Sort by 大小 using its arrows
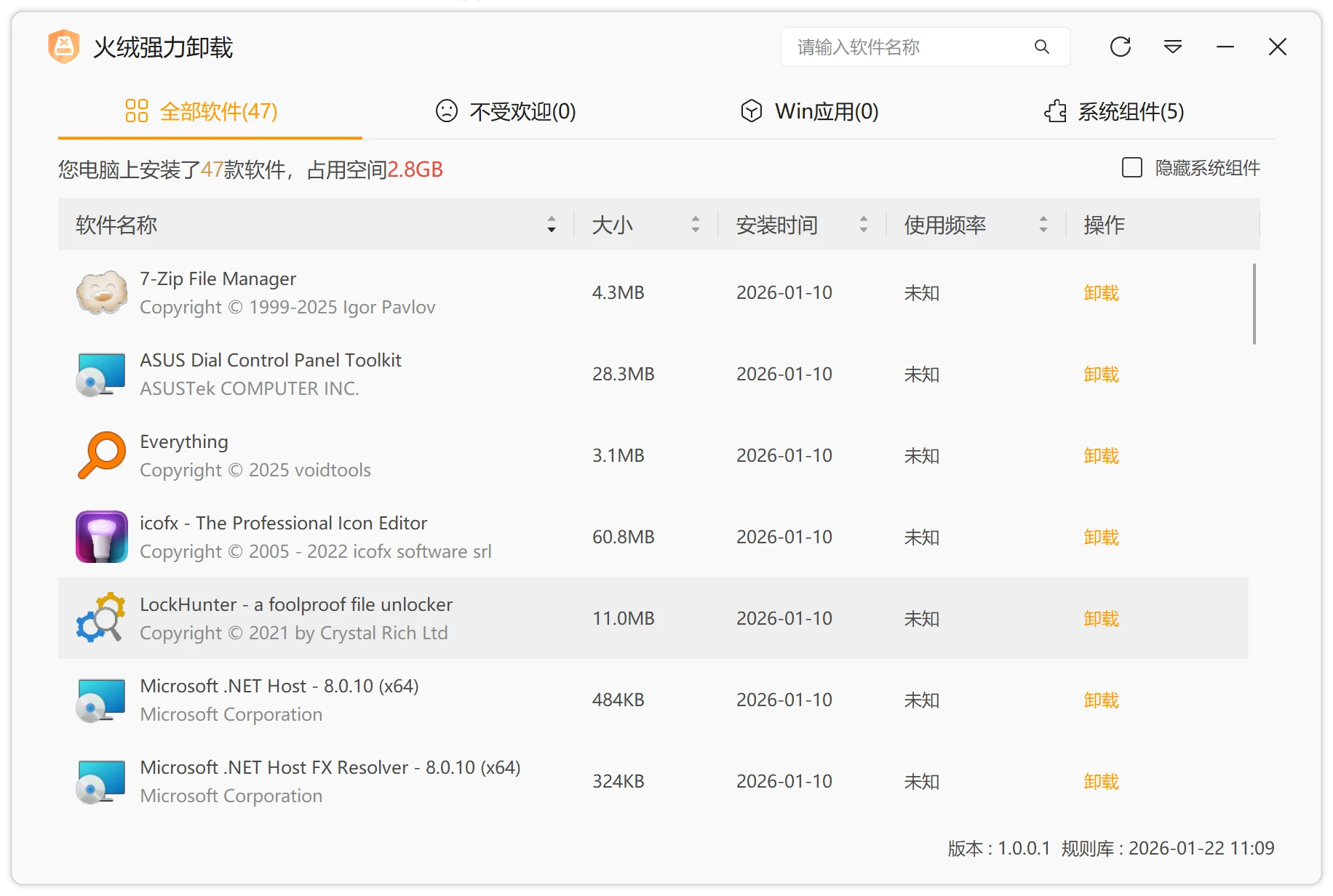 696,225
